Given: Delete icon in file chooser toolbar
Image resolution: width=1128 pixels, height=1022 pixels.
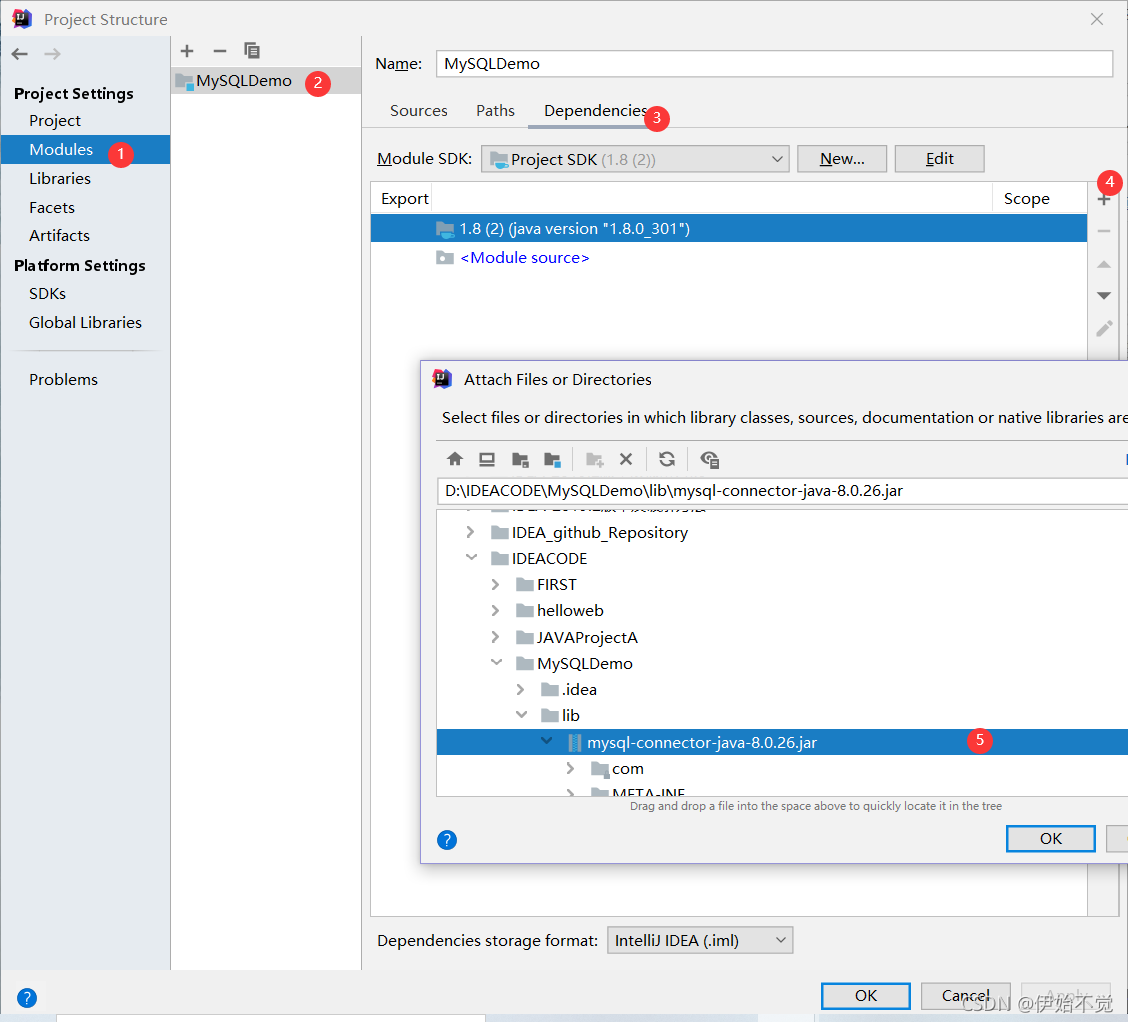Looking at the screenshot, I should [626, 459].
